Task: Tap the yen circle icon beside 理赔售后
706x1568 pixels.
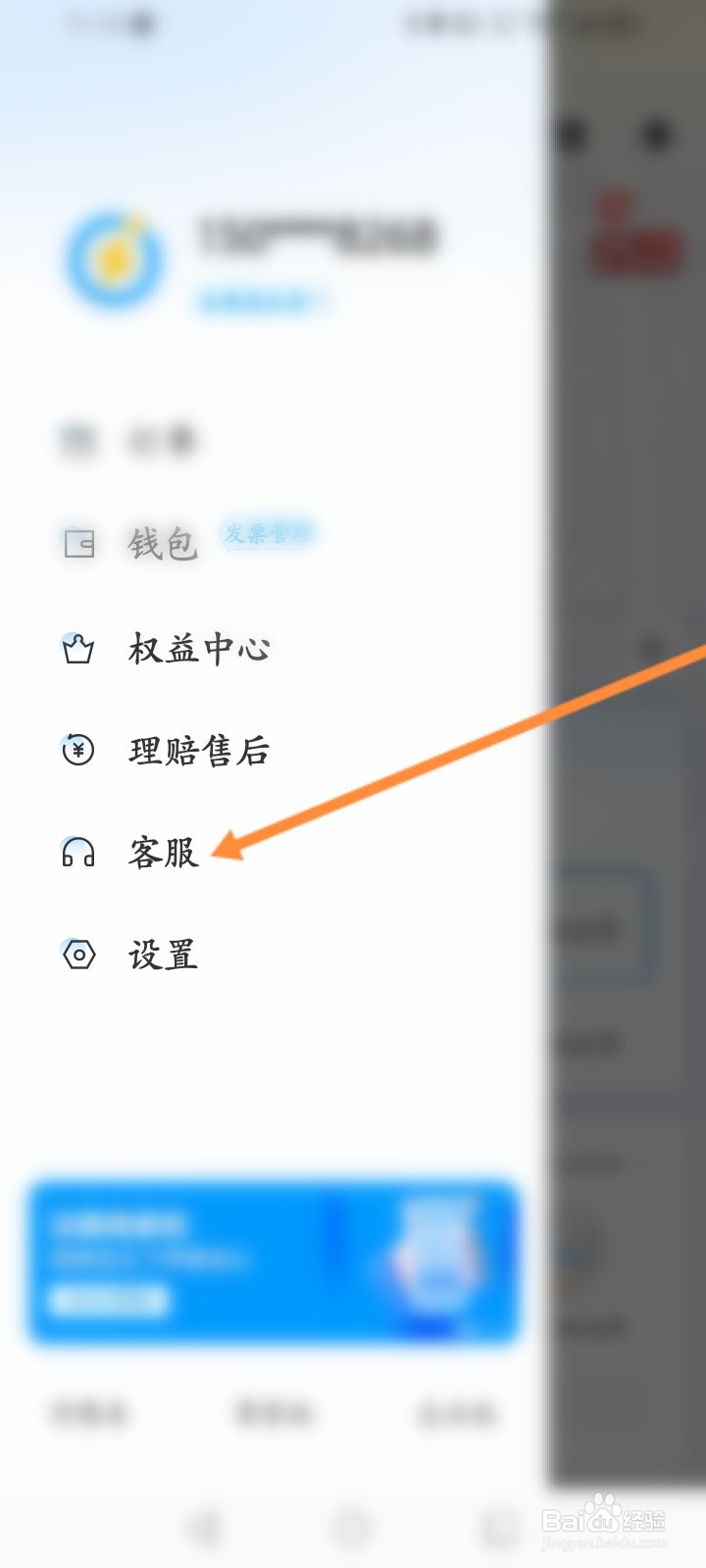Action: tap(78, 750)
